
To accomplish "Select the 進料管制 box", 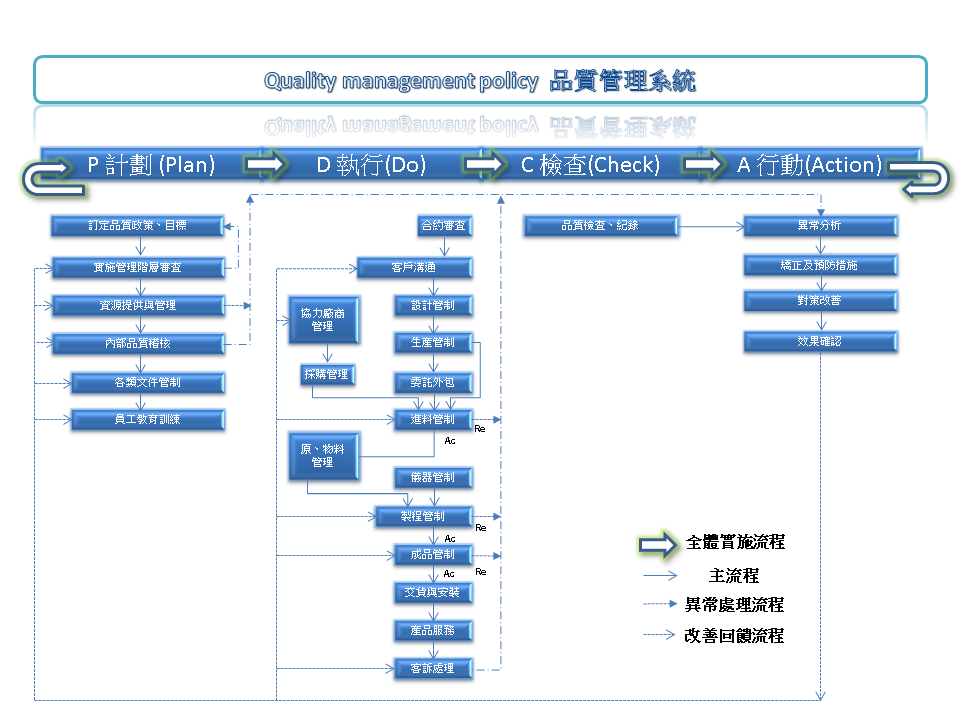I will [433, 419].
